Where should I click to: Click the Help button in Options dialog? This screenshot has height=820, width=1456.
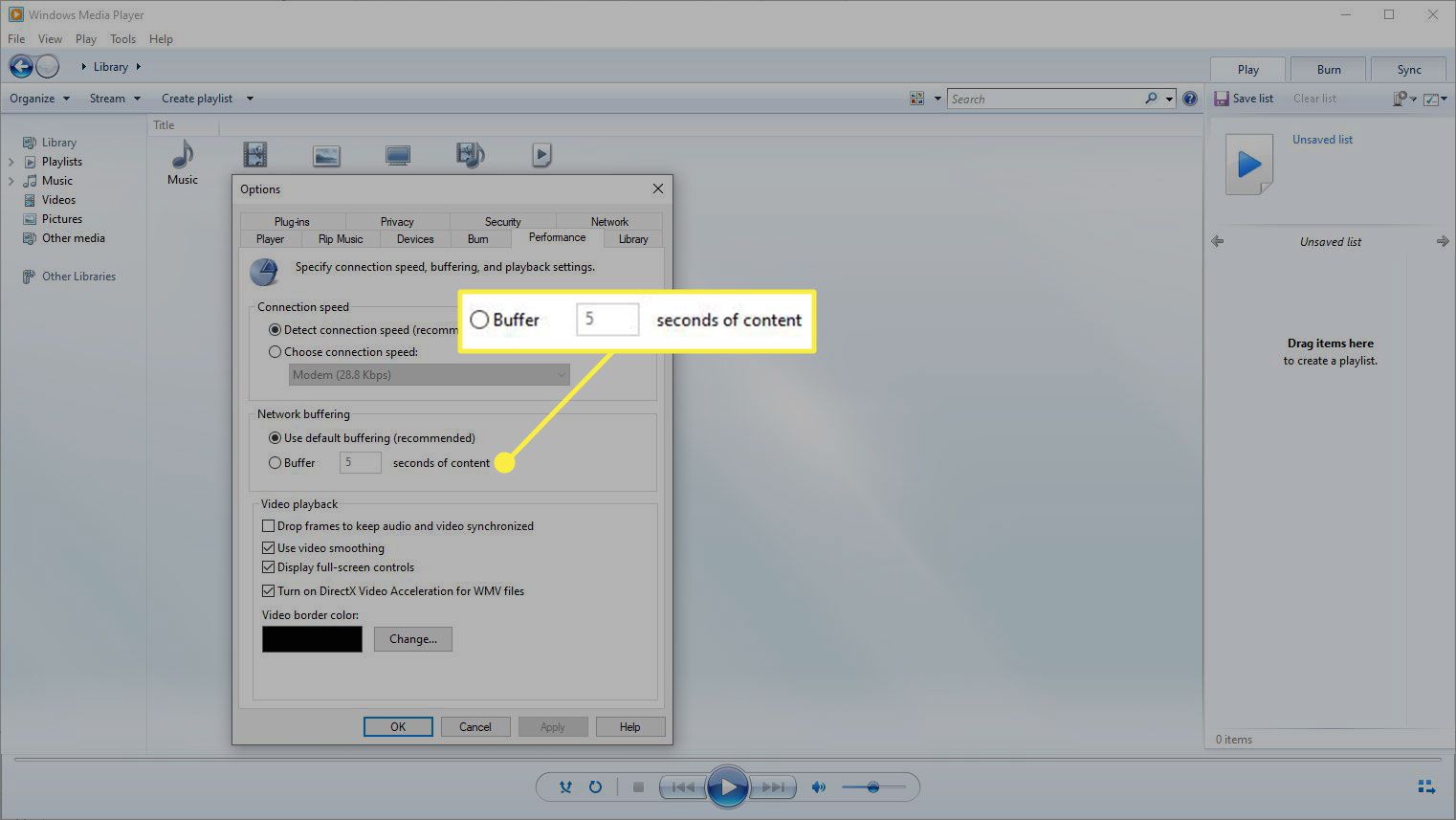[x=630, y=727]
